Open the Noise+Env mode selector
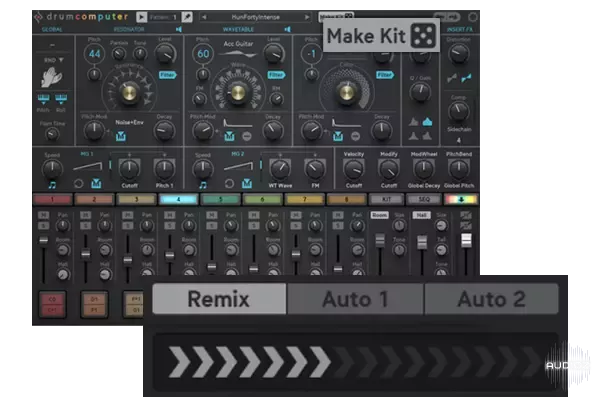Image resolution: width=600 pixels, height=400 pixels. tap(129, 122)
